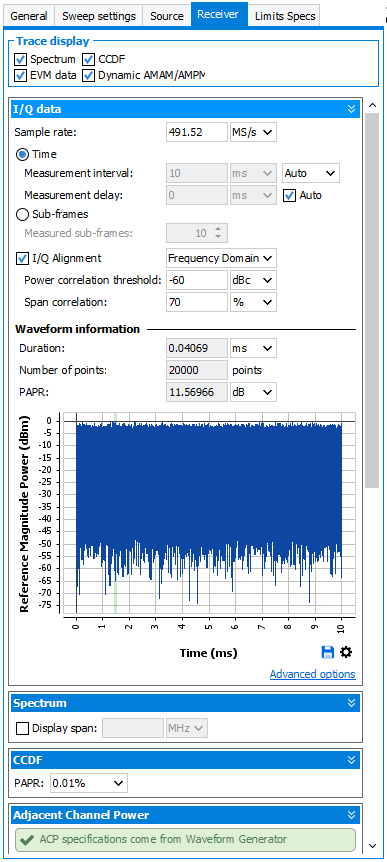Image resolution: width=387 pixels, height=862 pixels.
Task: Click scrollbar down arrow
Action: (x=372, y=846)
